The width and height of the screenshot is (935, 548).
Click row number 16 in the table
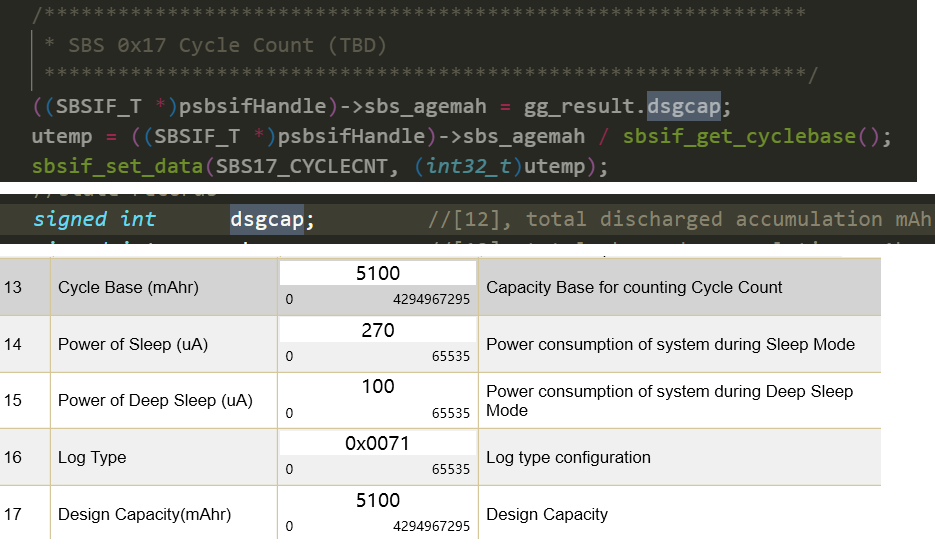point(13,457)
